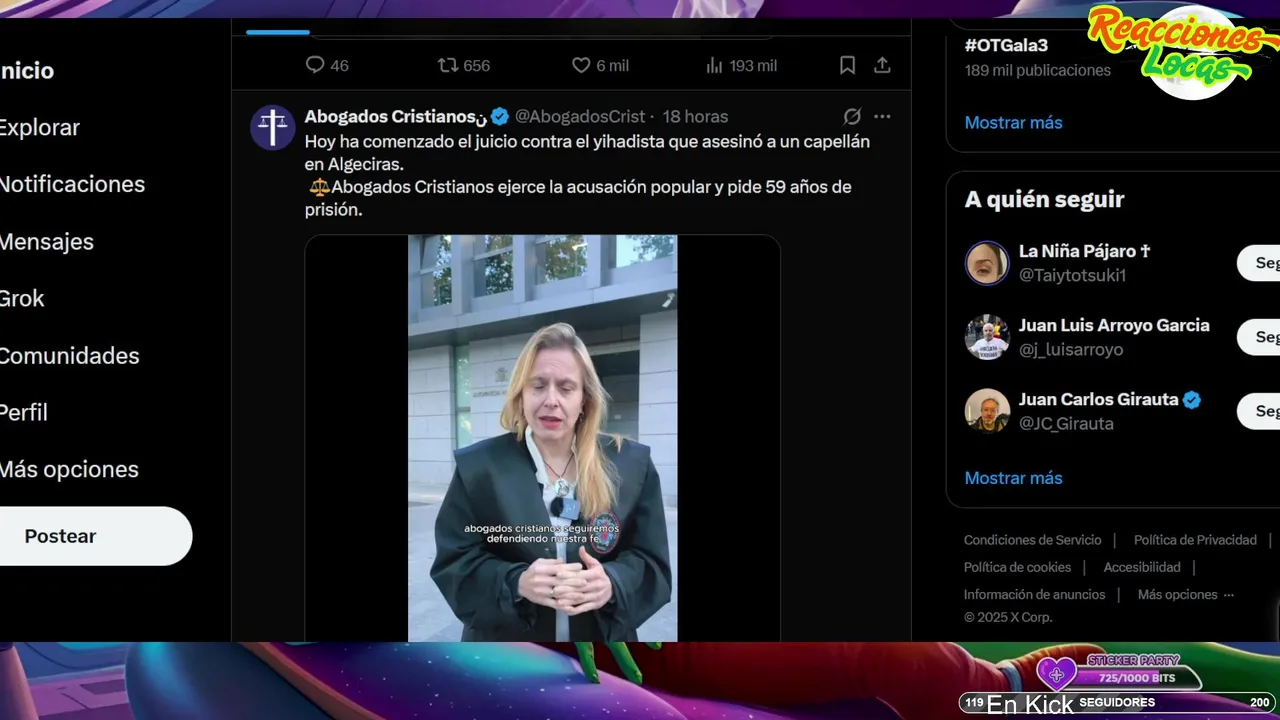Click Mostrar más under A quién seguir
1280x720 pixels.
pyautogui.click(x=1013, y=478)
